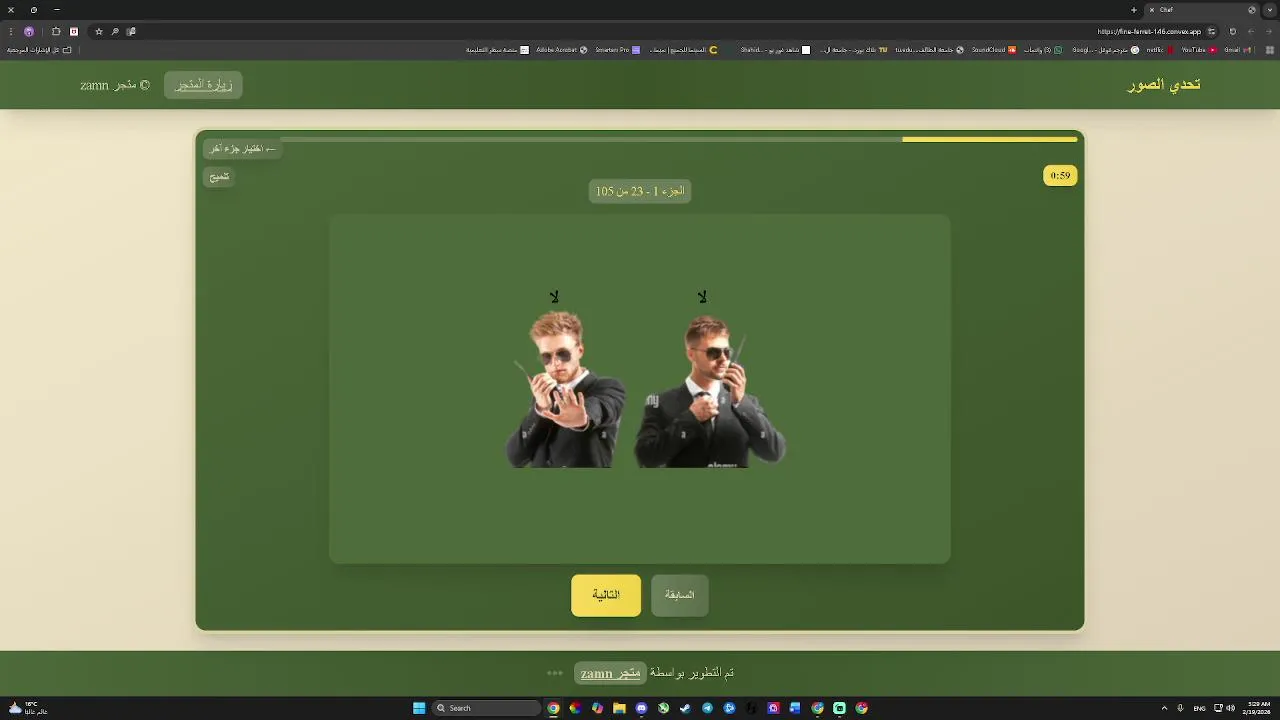The height and width of the screenshot is (720, 1280).
Task: Click the ENG language indicator
Action: point(1199,708)
